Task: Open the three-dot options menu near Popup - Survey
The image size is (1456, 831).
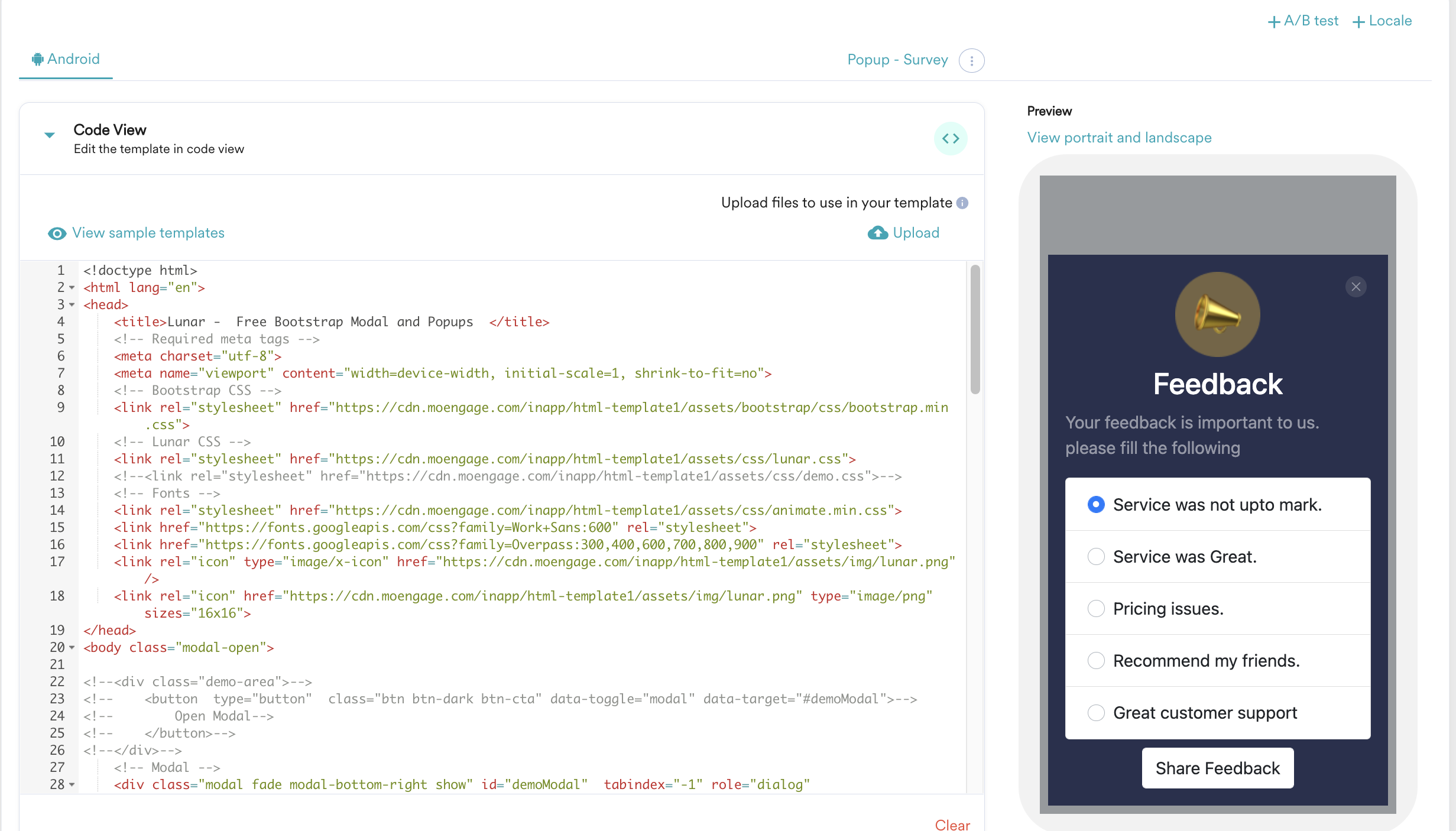Action: tap(971, 60)
